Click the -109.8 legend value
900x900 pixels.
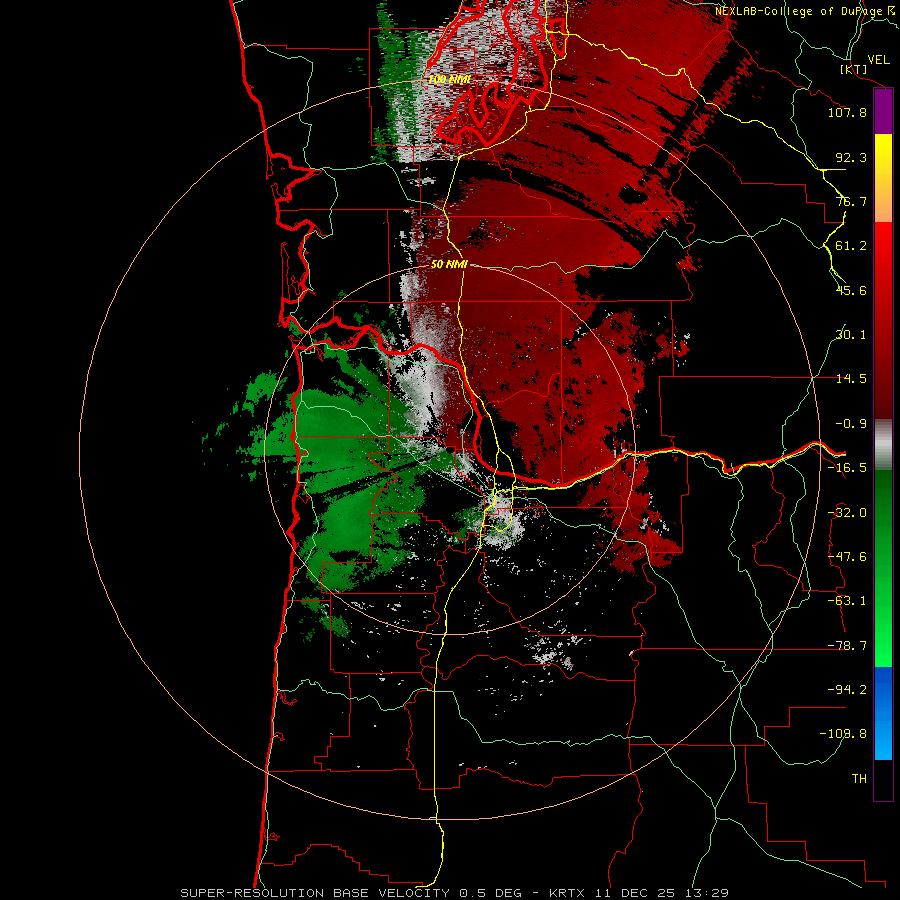click(843, 734)
